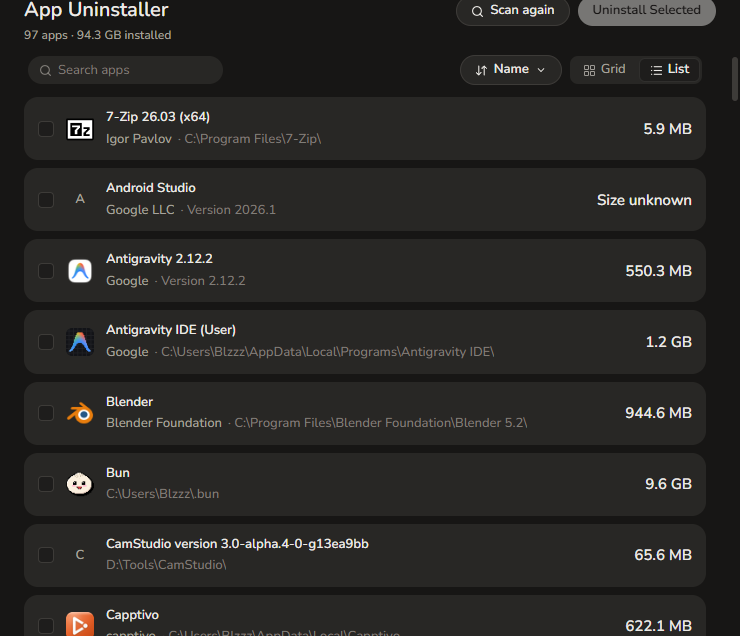Click the magnifier icon on Scan again
This screenshot has width=740, height=636.
(x=478, y=11)
